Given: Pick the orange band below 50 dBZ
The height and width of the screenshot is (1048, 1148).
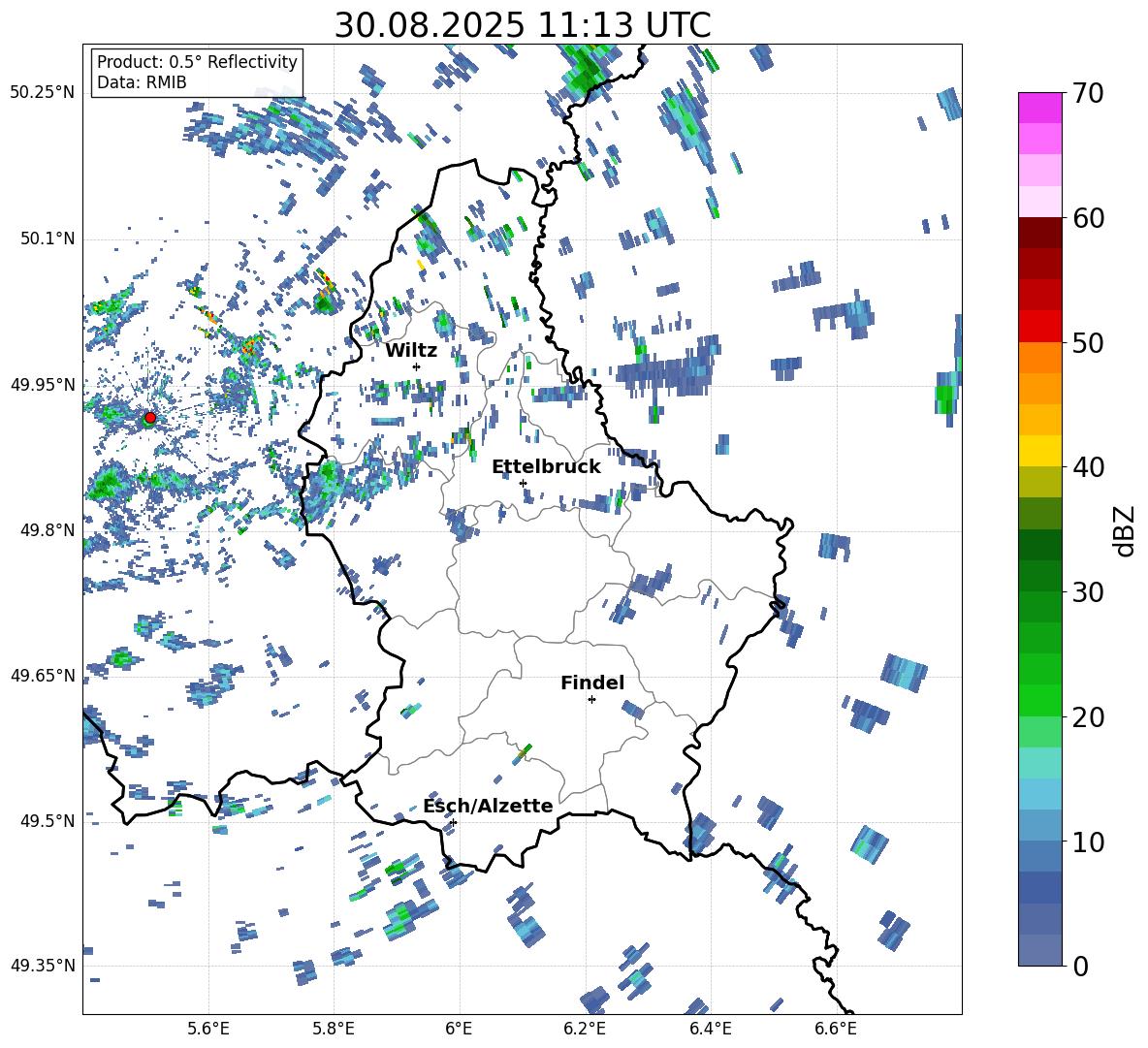Looking at the screenshot, I should coord(1040,358).
